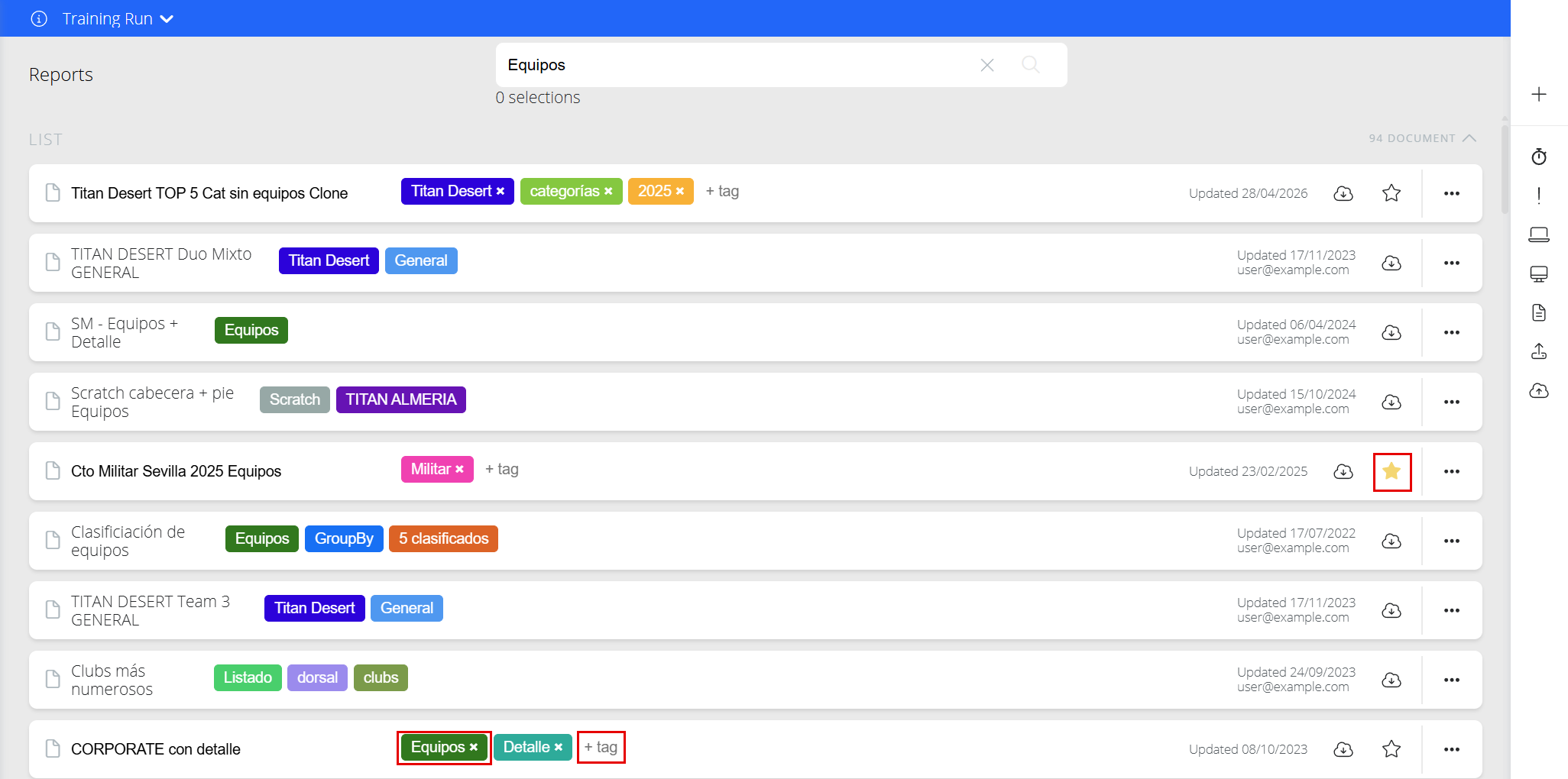Remove the Militar tag from Cto Militar Sevilla

coord(460,470)
